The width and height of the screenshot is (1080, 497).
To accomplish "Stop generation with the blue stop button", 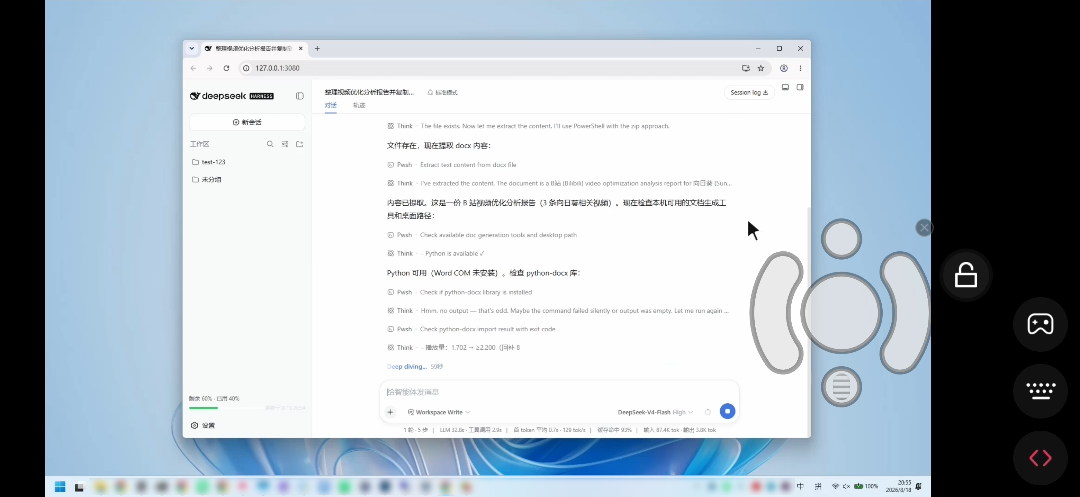I will tap(727, 411).
